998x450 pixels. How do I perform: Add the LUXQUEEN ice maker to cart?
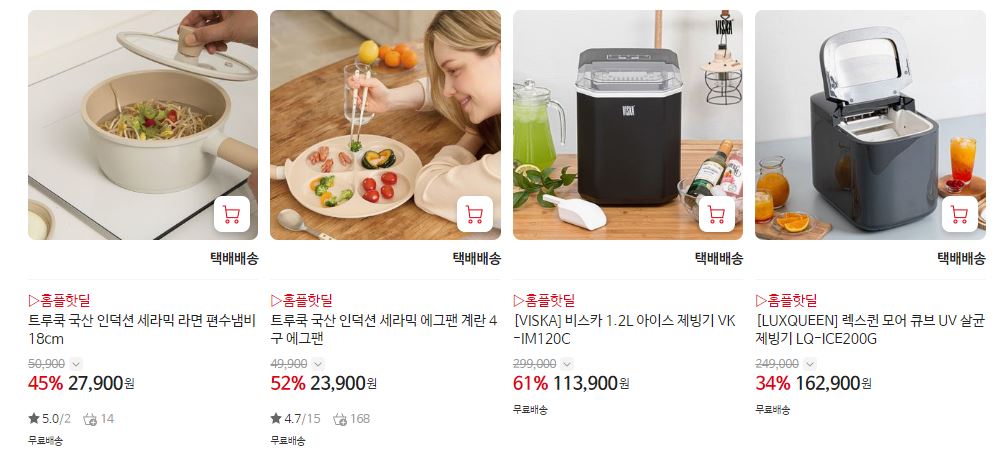coord(959,214)
